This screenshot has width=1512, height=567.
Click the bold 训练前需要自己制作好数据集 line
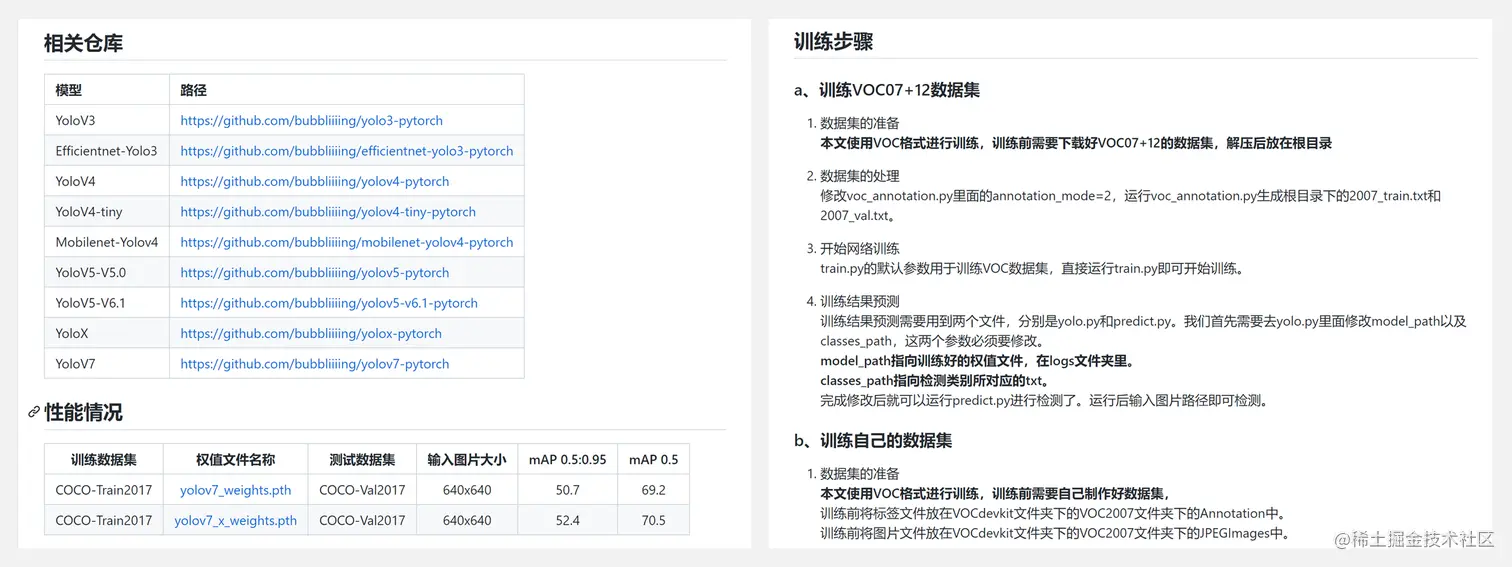coord(994,493)
